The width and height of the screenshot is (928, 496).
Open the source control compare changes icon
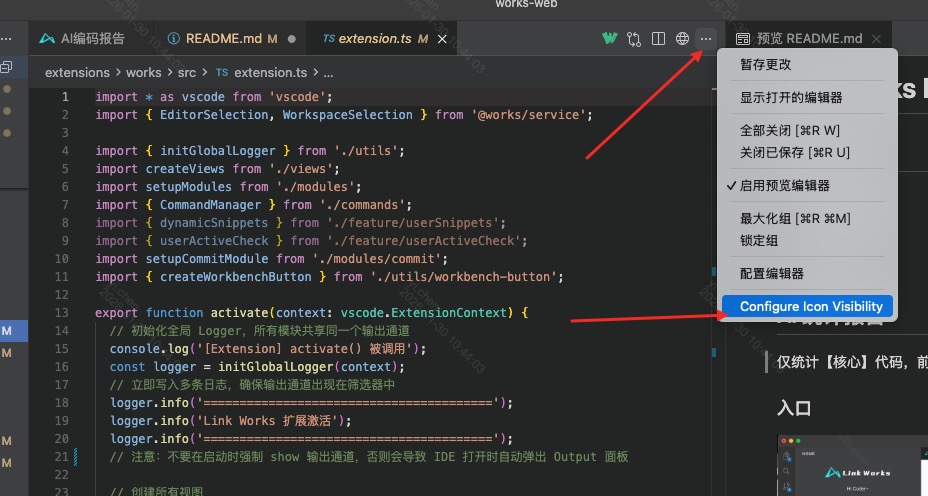coord(634,39)
